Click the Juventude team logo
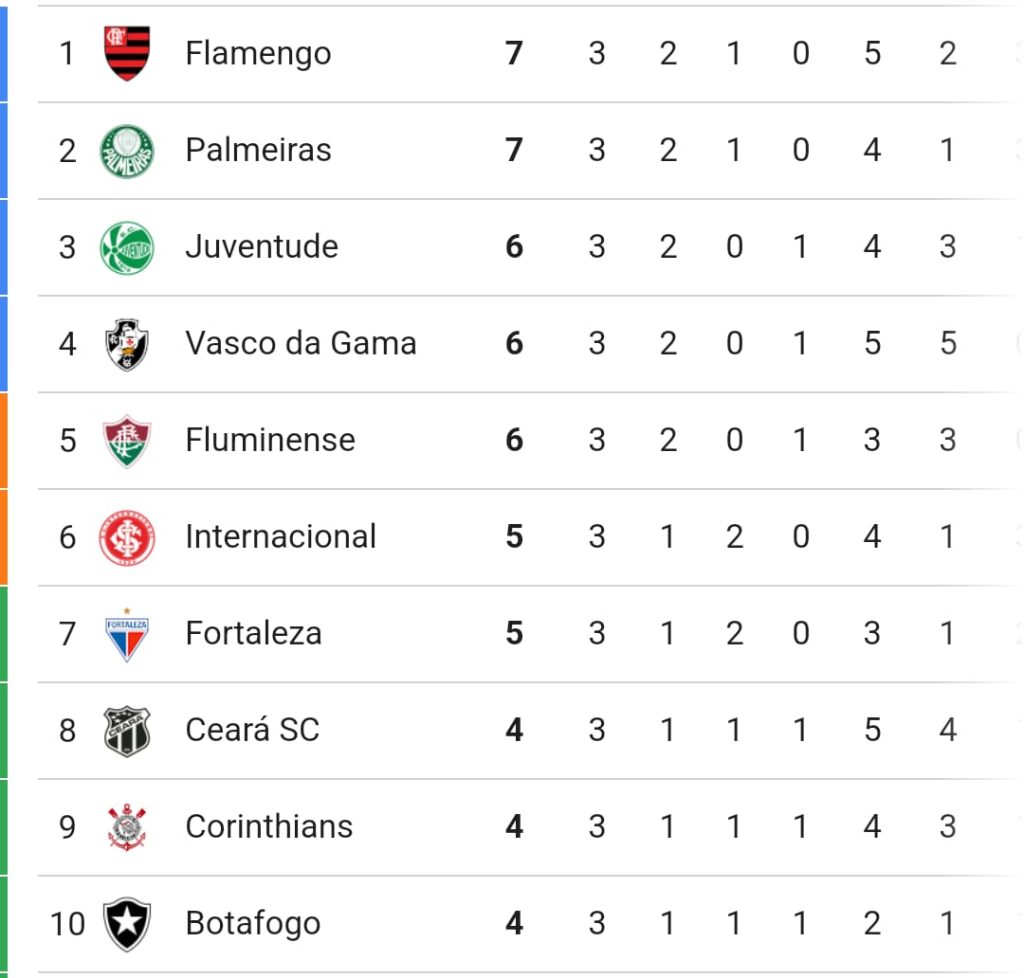The height and width of the screenshot is (978, 1024). pyautogui.click(x=127, y=247)
